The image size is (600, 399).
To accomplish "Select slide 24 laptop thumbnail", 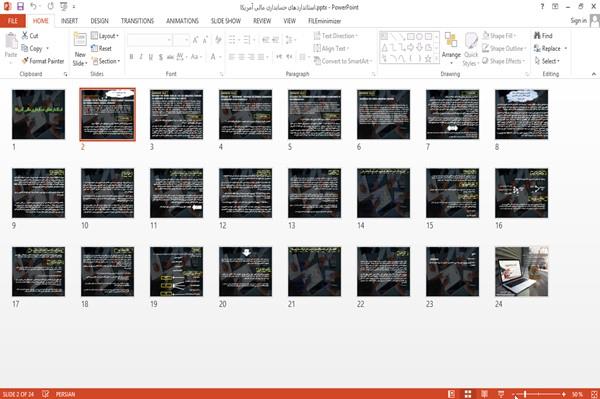I will [521, 272].
